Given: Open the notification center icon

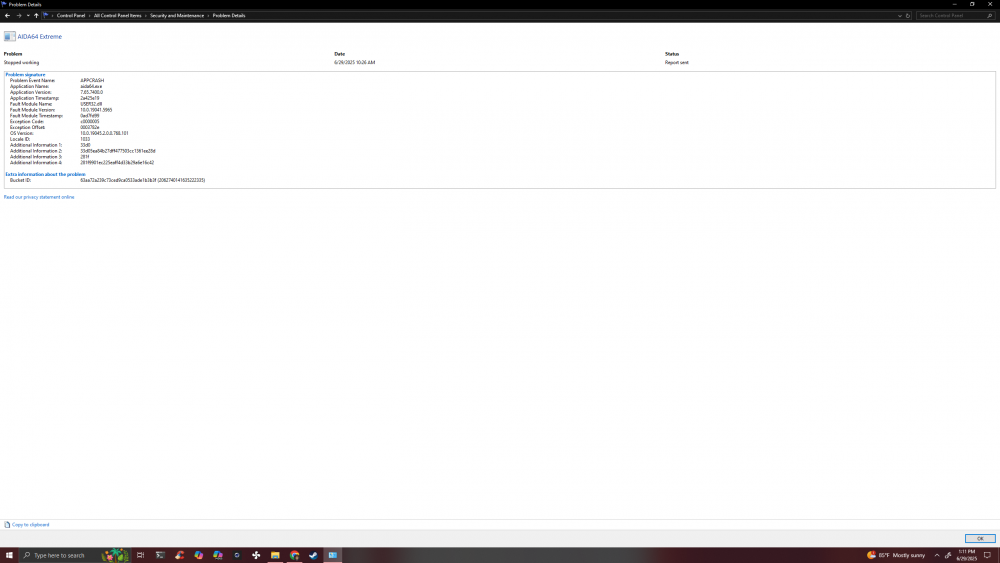Looking at the screenshot, I should (987, 555).
